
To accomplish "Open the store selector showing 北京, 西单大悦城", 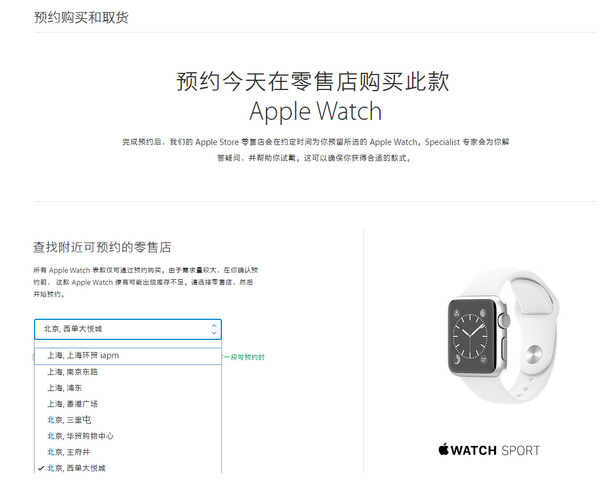I will [128, 329].
